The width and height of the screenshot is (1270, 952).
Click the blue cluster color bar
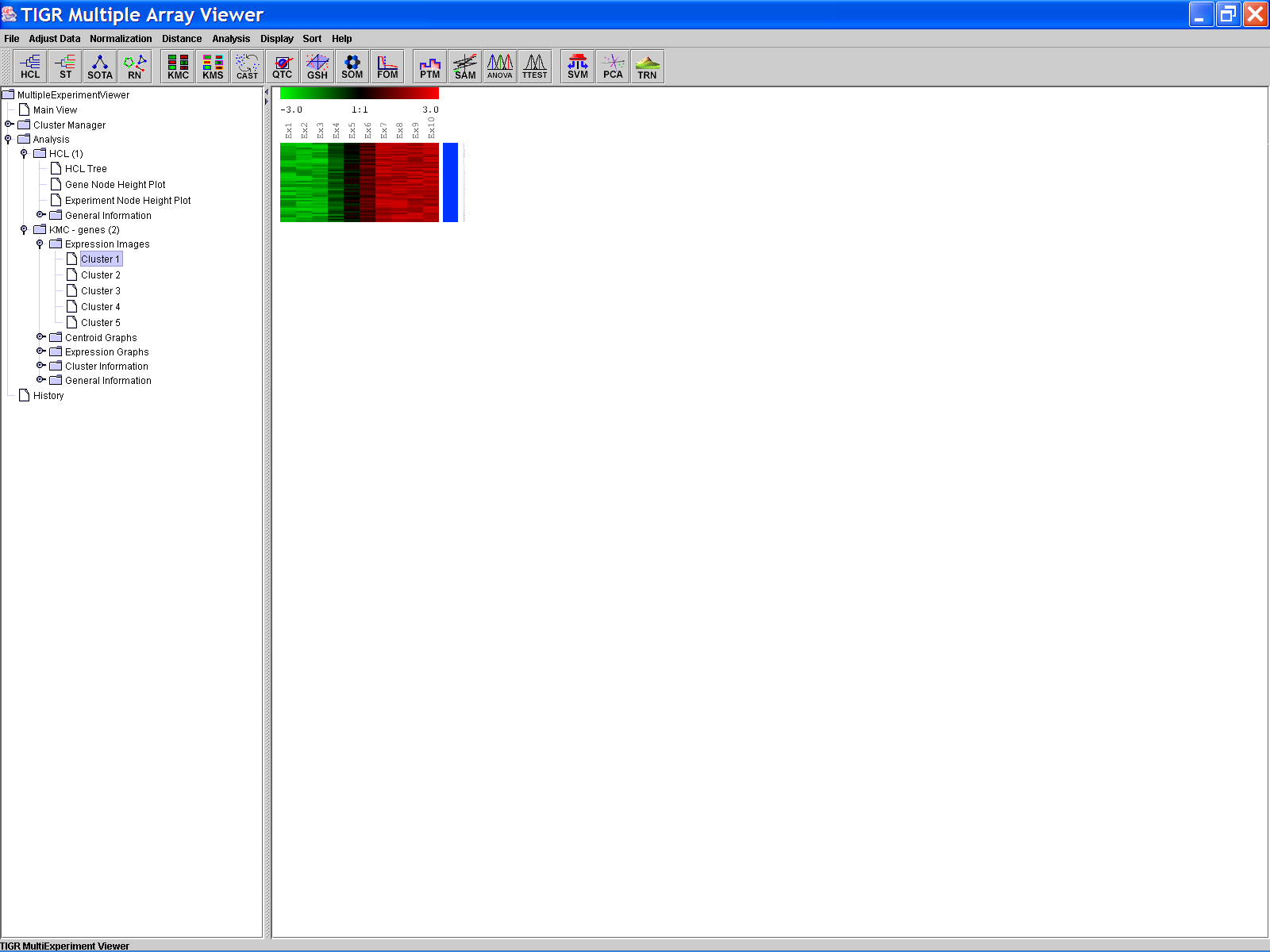pos(450,182)
